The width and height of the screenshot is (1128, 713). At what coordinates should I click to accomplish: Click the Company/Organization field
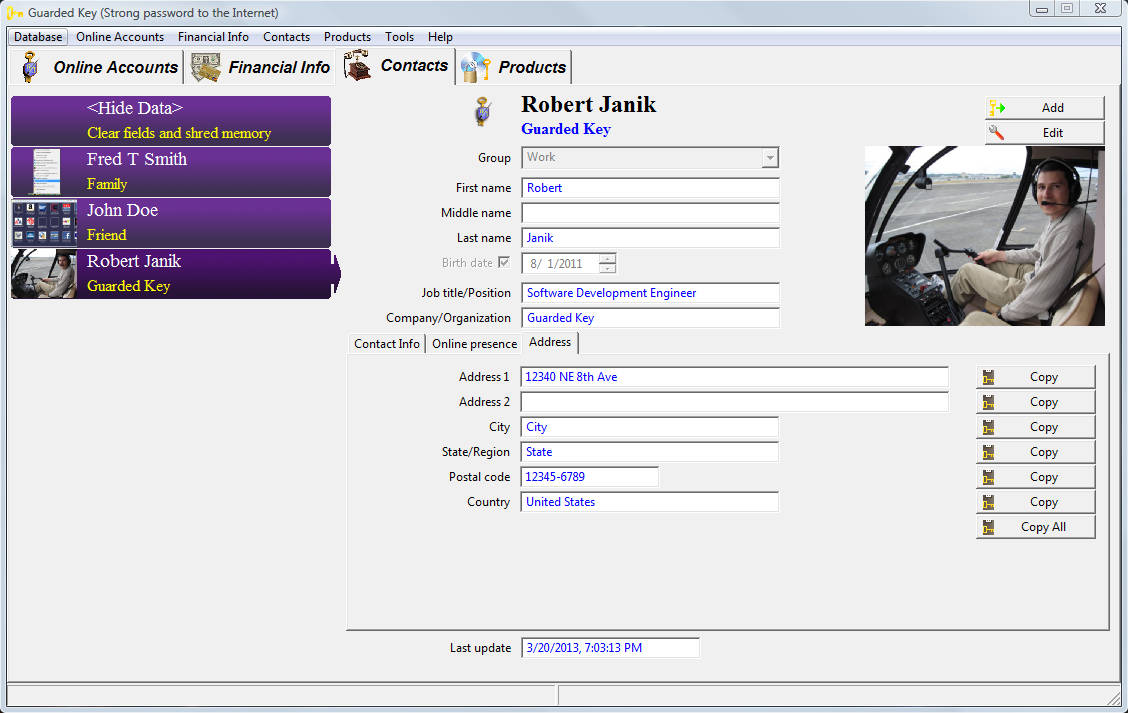650,318
